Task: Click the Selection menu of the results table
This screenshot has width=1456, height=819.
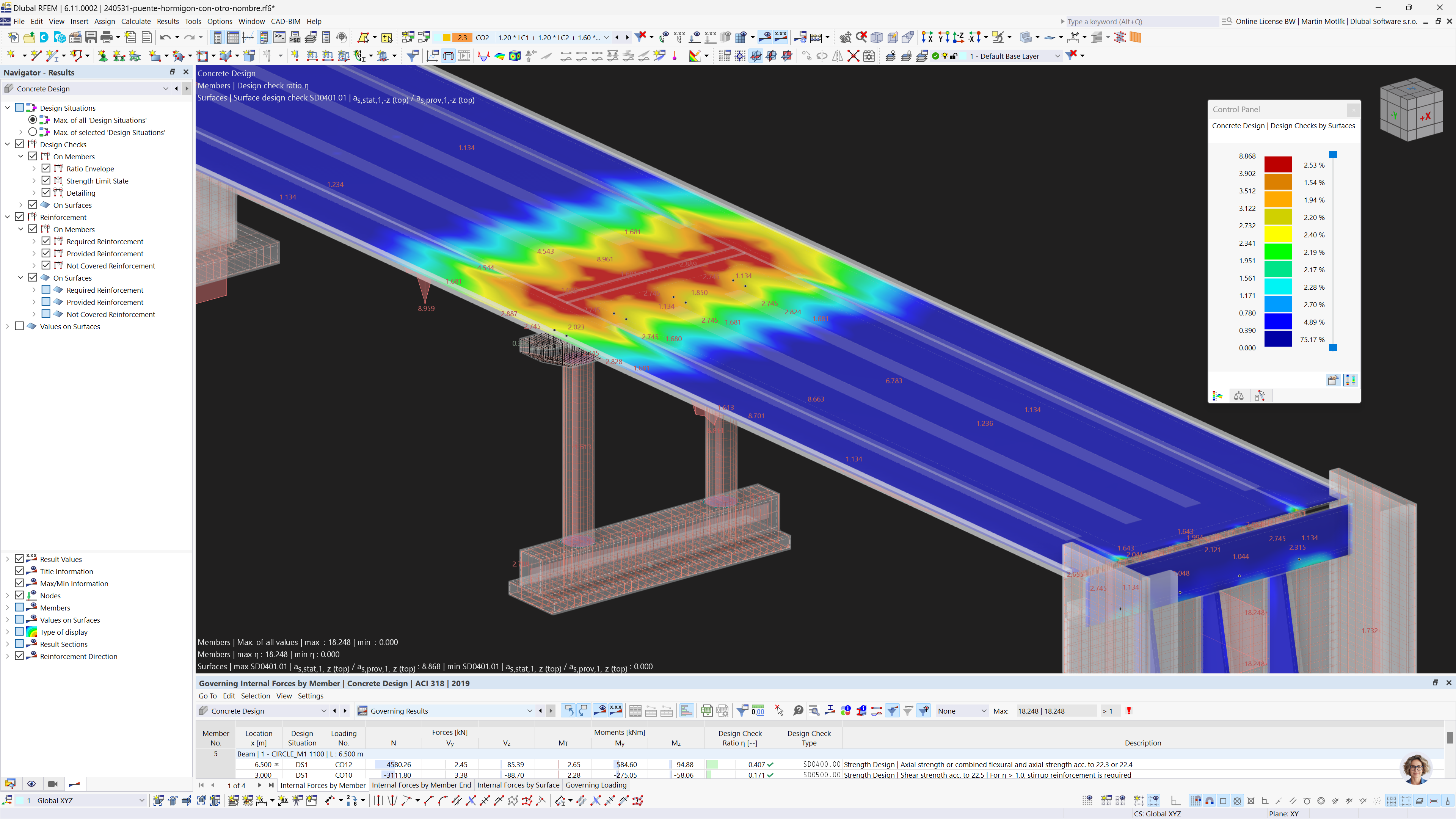Action: point(256,696)
